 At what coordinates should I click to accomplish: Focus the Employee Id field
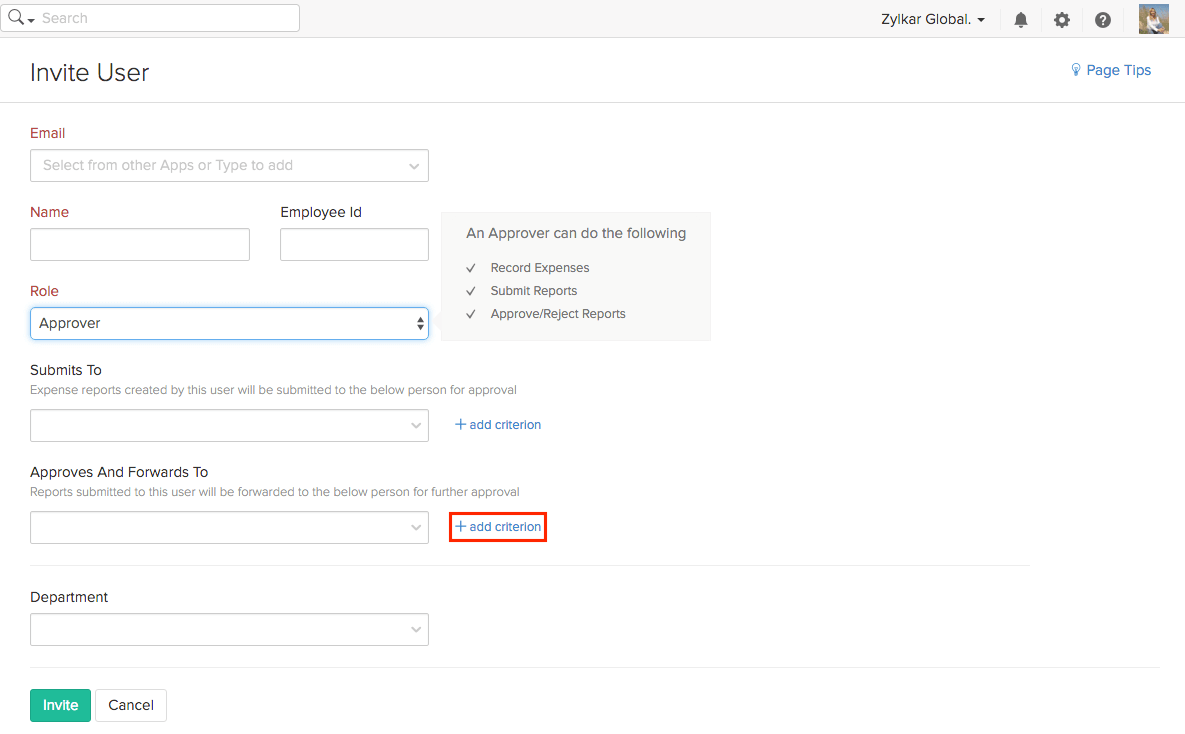coord(354,245)
